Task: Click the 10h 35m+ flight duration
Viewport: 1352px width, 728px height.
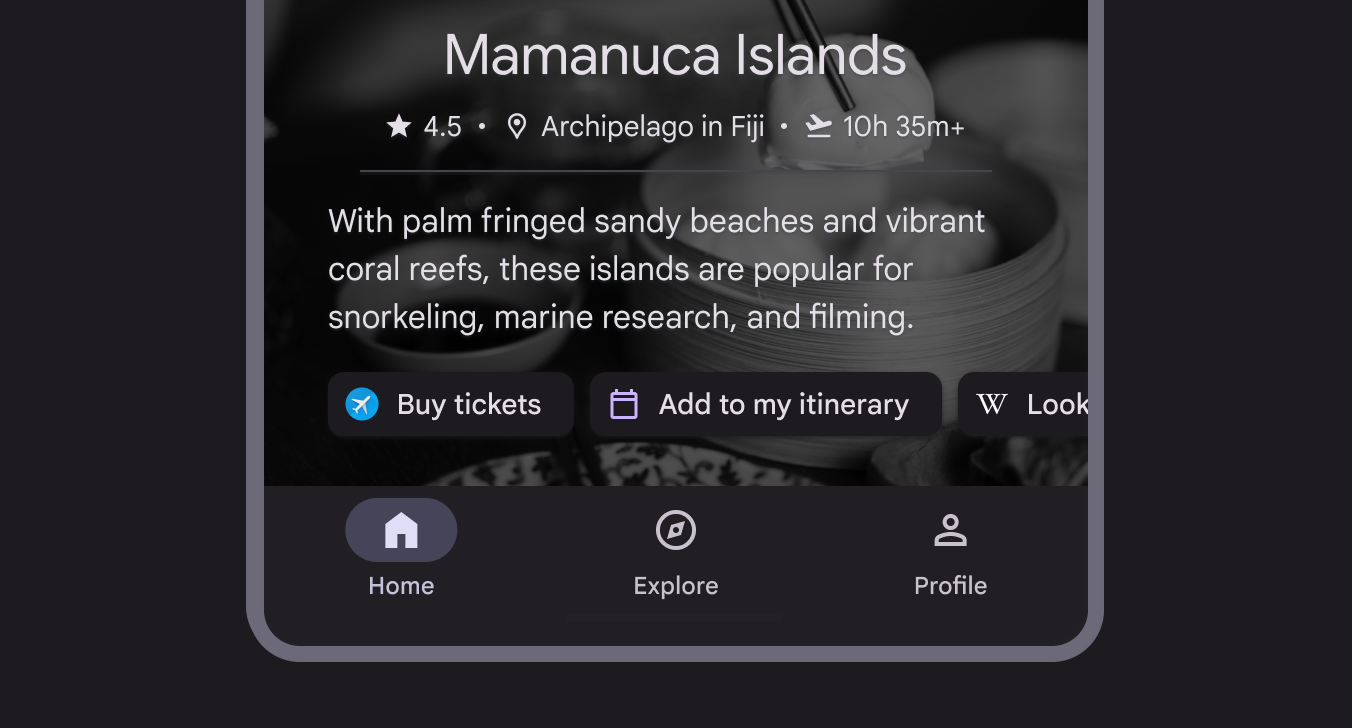Action: point(903,127)
